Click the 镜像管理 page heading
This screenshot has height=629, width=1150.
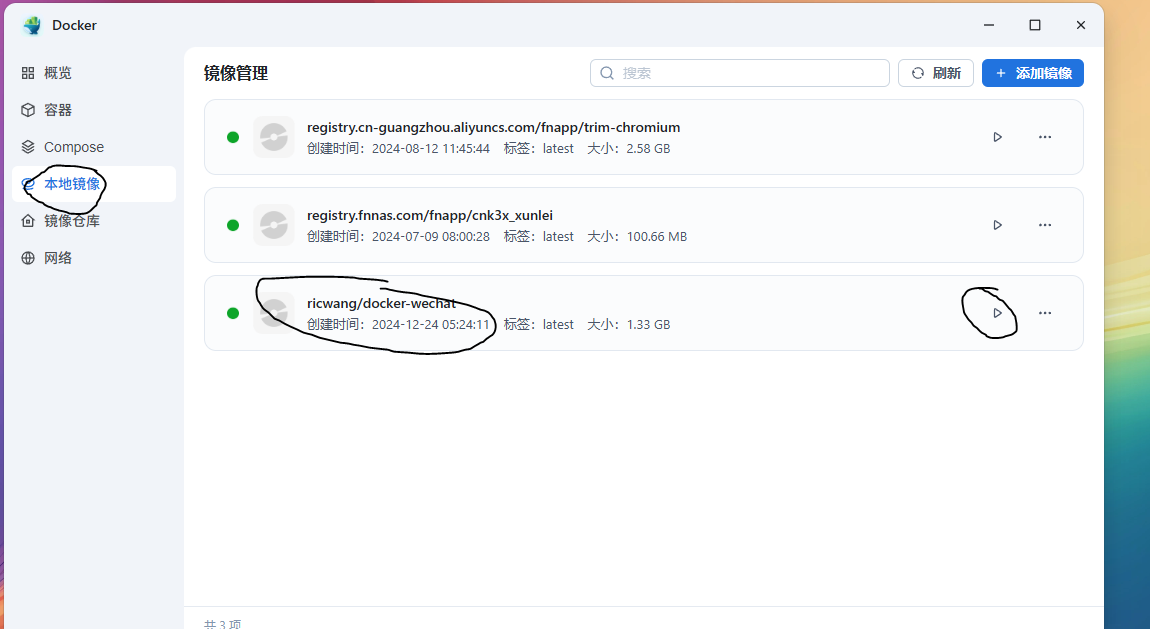click(x=236, y=73)
